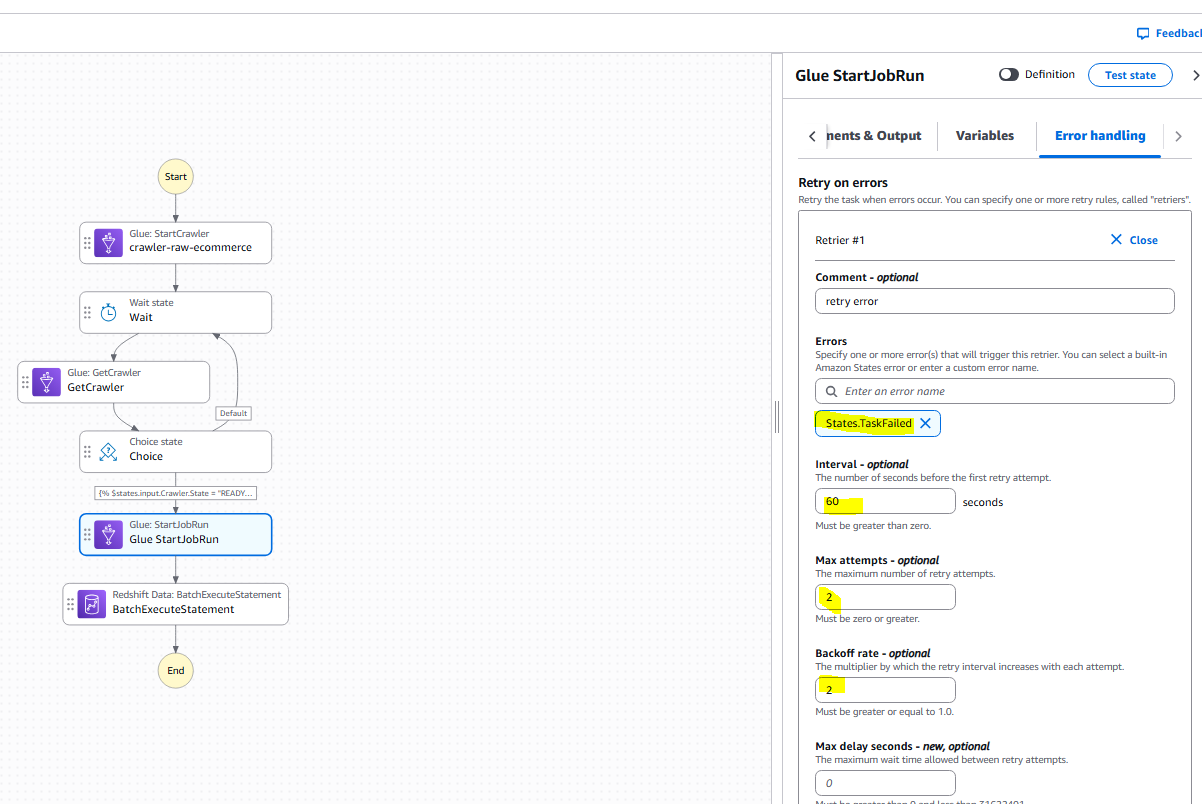Toggle the Definition switch

point(1009,75)
